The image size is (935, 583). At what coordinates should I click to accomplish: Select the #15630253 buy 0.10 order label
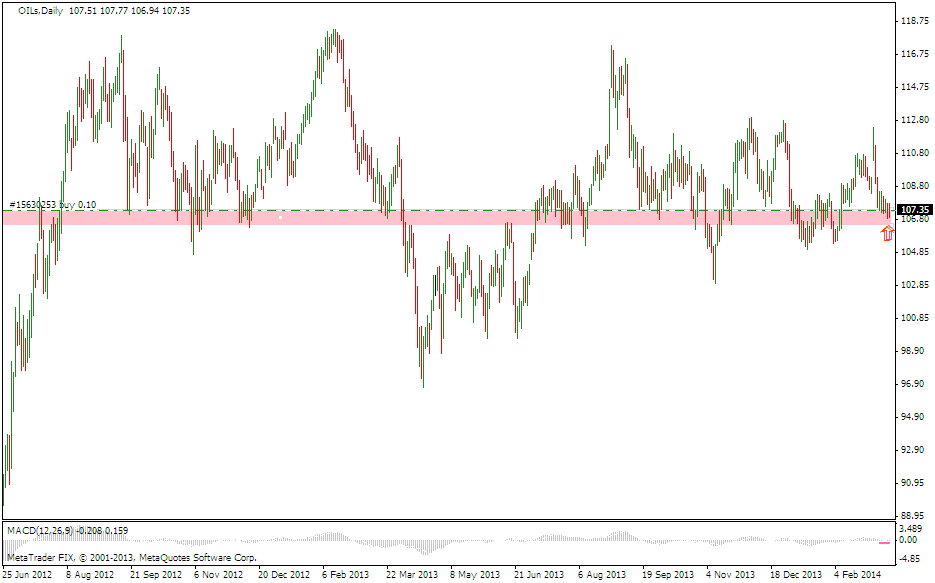tap(52, 205)
